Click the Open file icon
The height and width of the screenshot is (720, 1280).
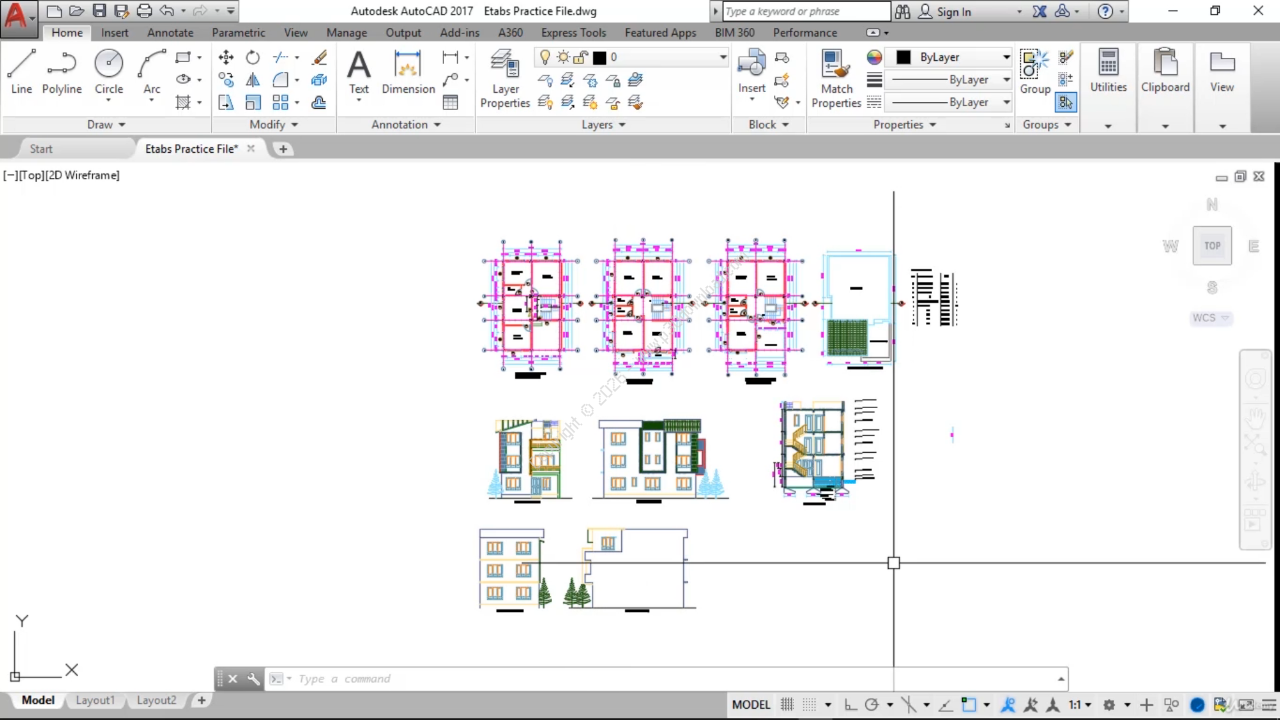point(76,11)
